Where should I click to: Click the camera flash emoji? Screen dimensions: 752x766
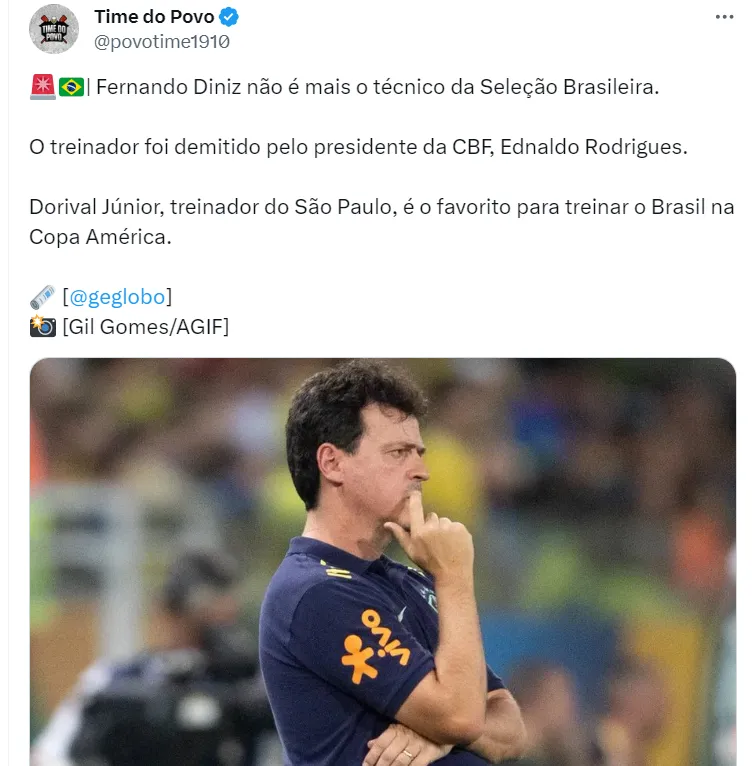coord(42,326)
